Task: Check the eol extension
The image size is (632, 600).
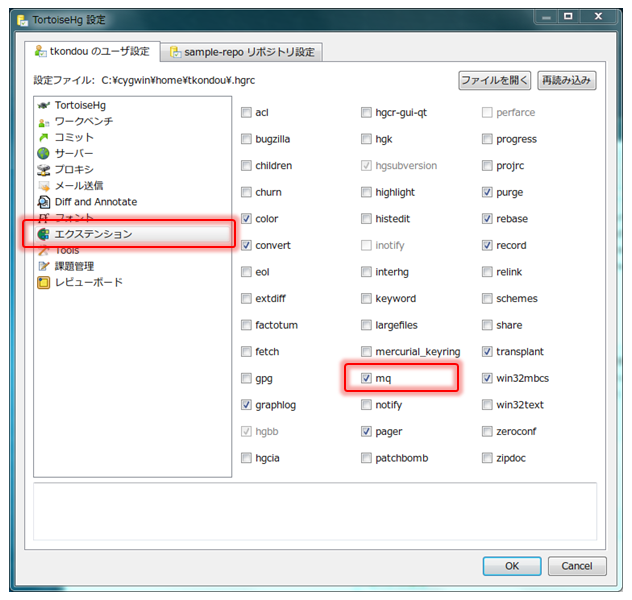Action: point(246,272)
